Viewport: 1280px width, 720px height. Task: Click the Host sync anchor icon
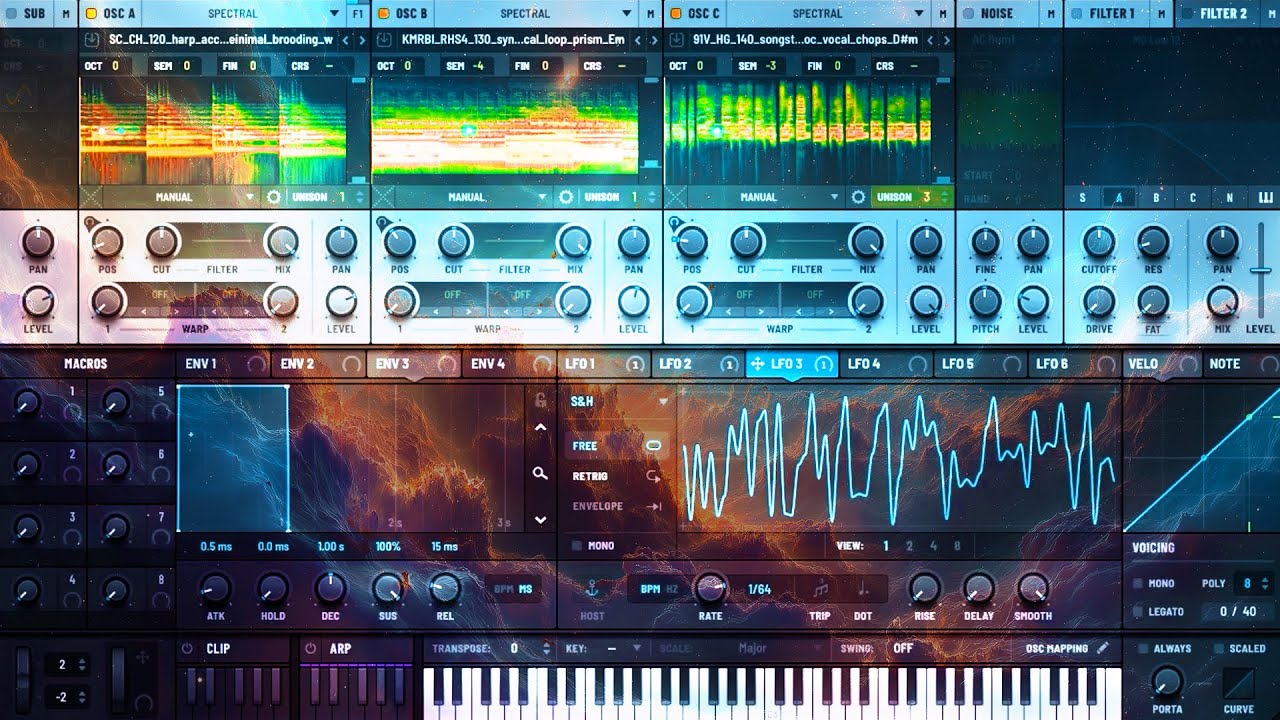coord(593,587)
